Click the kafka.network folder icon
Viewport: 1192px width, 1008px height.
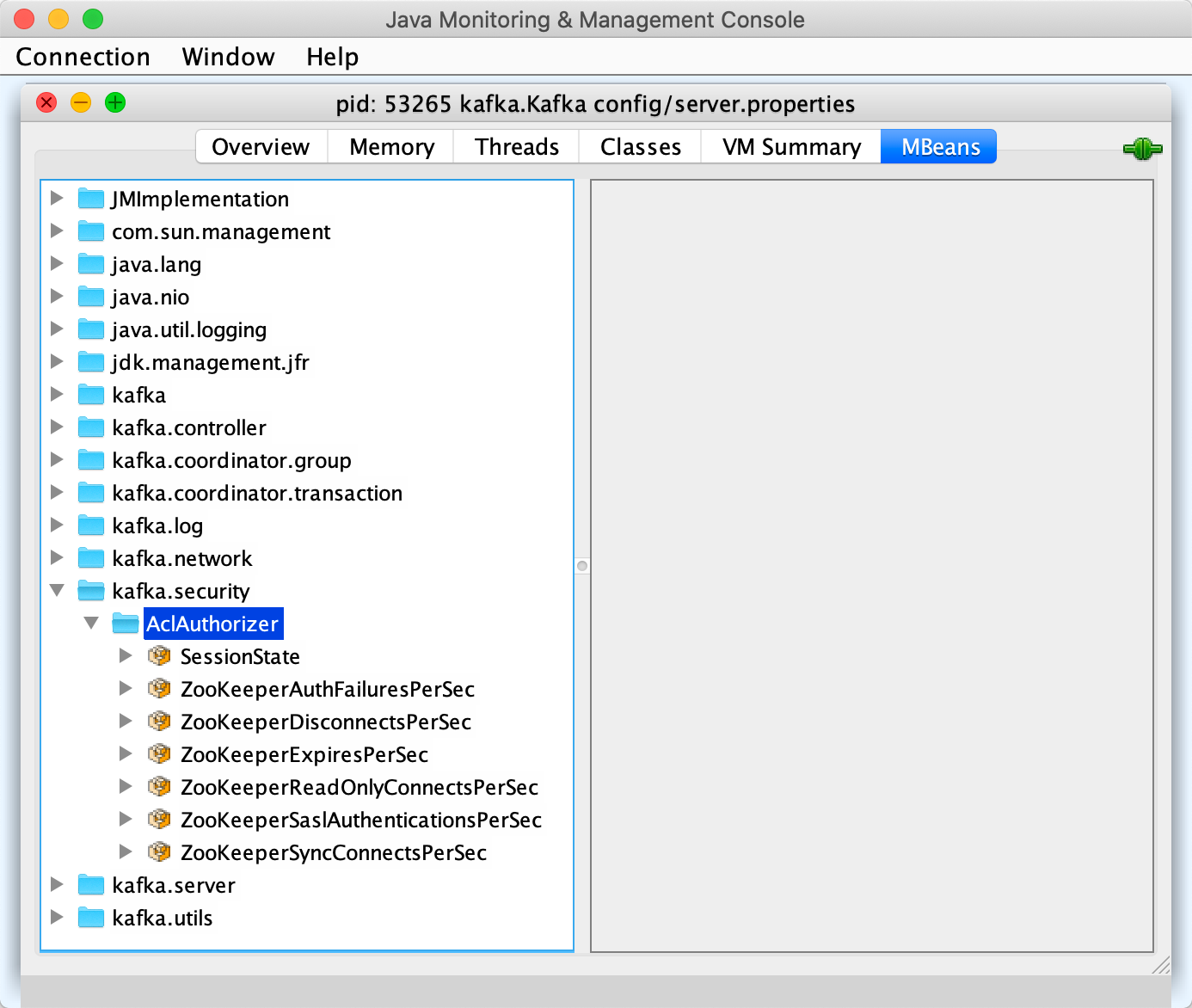point(90,558)
